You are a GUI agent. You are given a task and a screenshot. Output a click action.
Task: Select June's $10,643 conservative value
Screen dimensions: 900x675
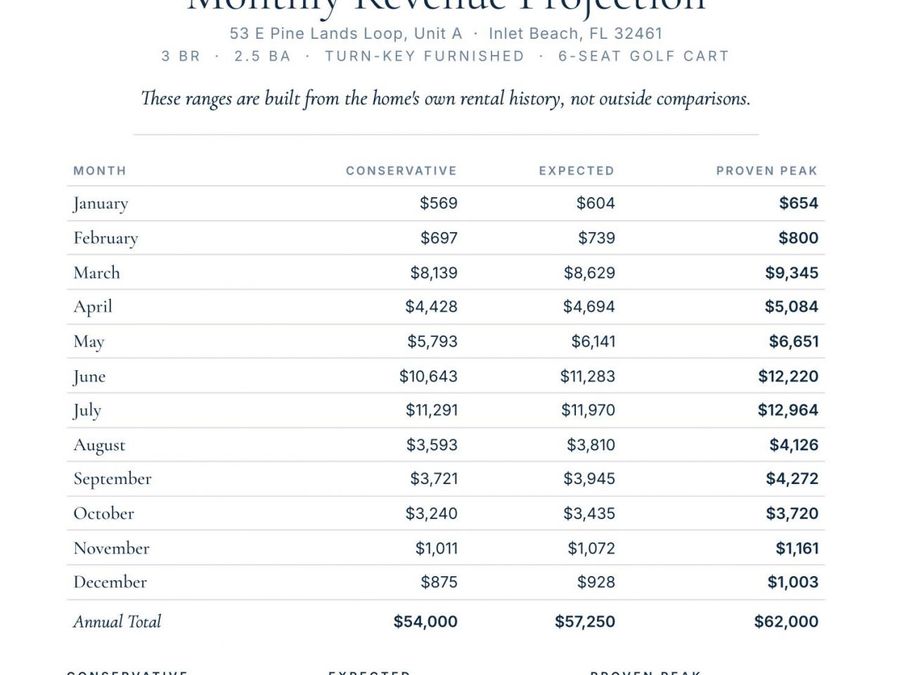tap(429, 377)
